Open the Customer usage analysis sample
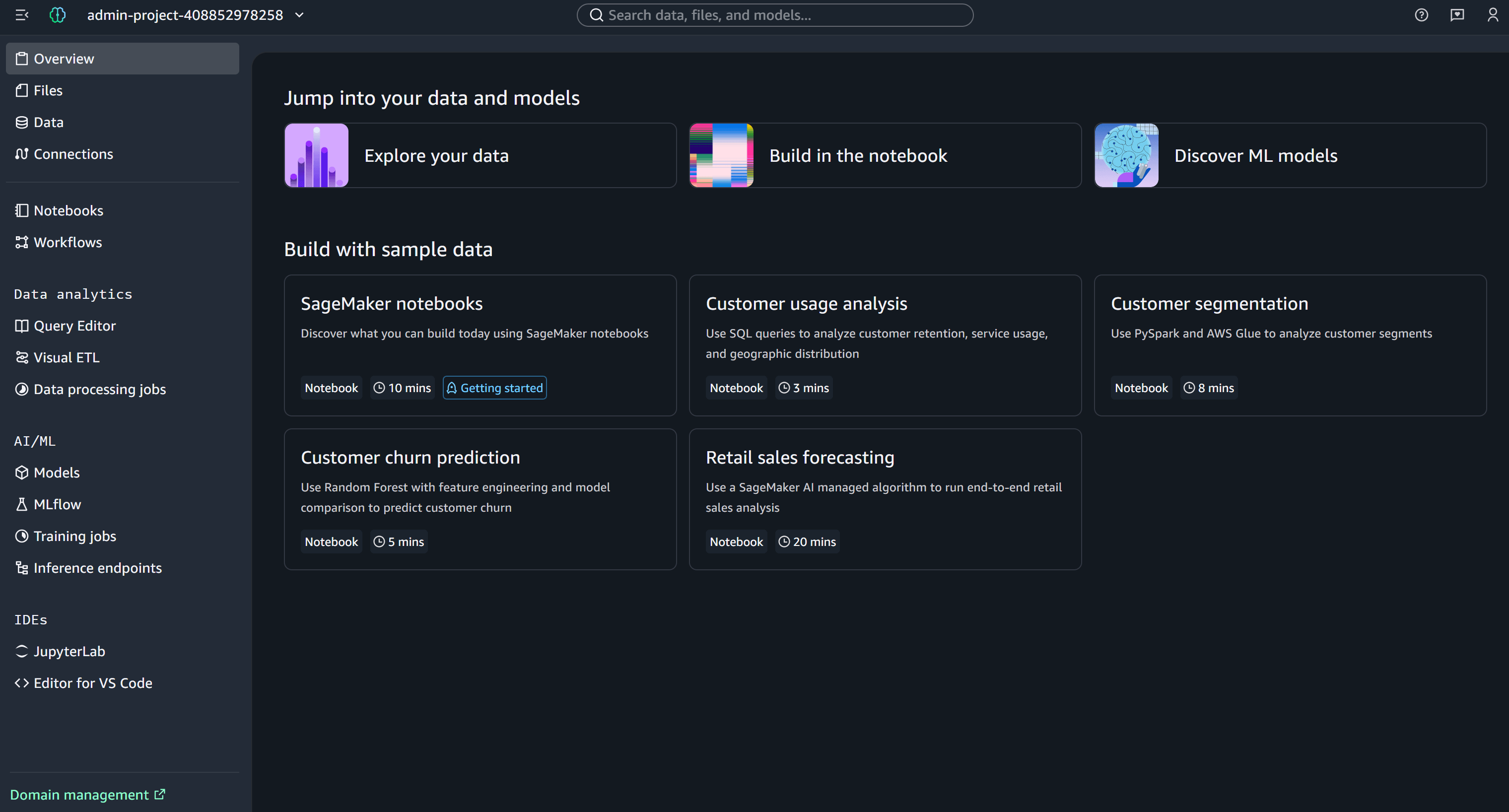Viewport: 1509px width, 812px height. 885,345
